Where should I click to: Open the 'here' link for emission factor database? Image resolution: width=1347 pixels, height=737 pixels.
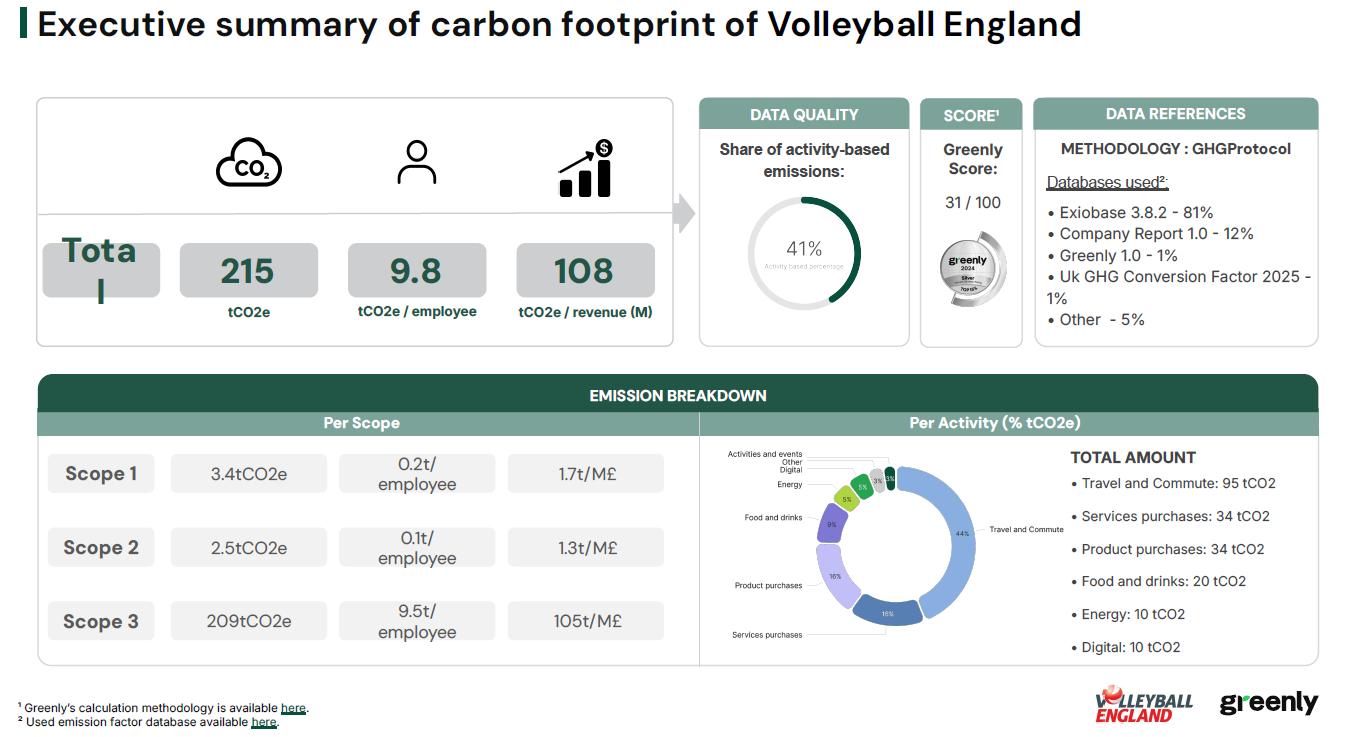pyautogui.click(x=264, y=722)
